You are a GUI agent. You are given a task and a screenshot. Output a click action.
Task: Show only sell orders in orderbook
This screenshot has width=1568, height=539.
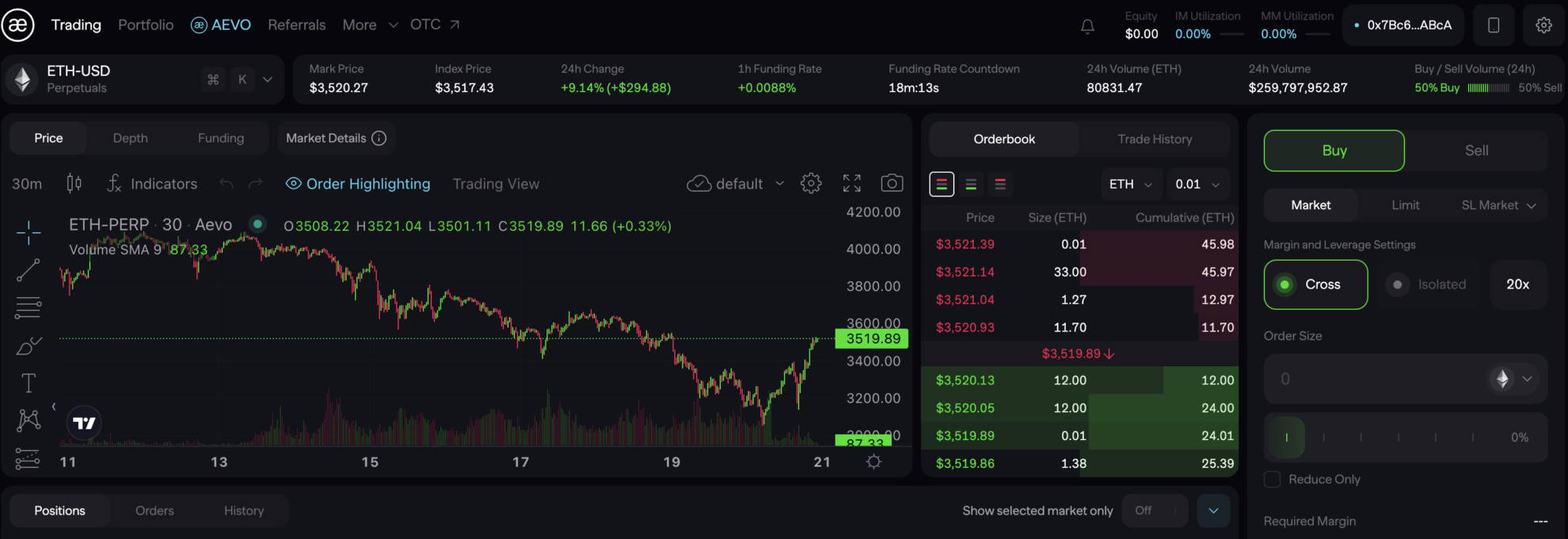point(1000,185)
